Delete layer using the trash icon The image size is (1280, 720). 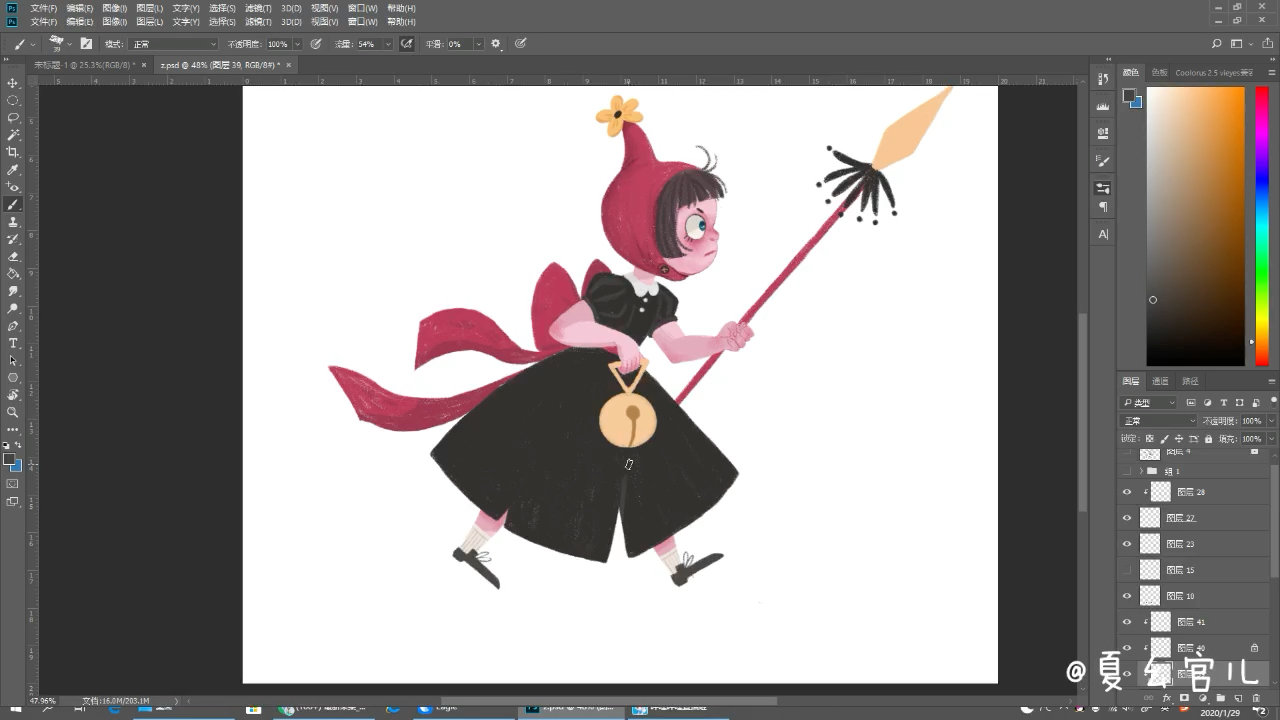click(x=1257, y=698)
